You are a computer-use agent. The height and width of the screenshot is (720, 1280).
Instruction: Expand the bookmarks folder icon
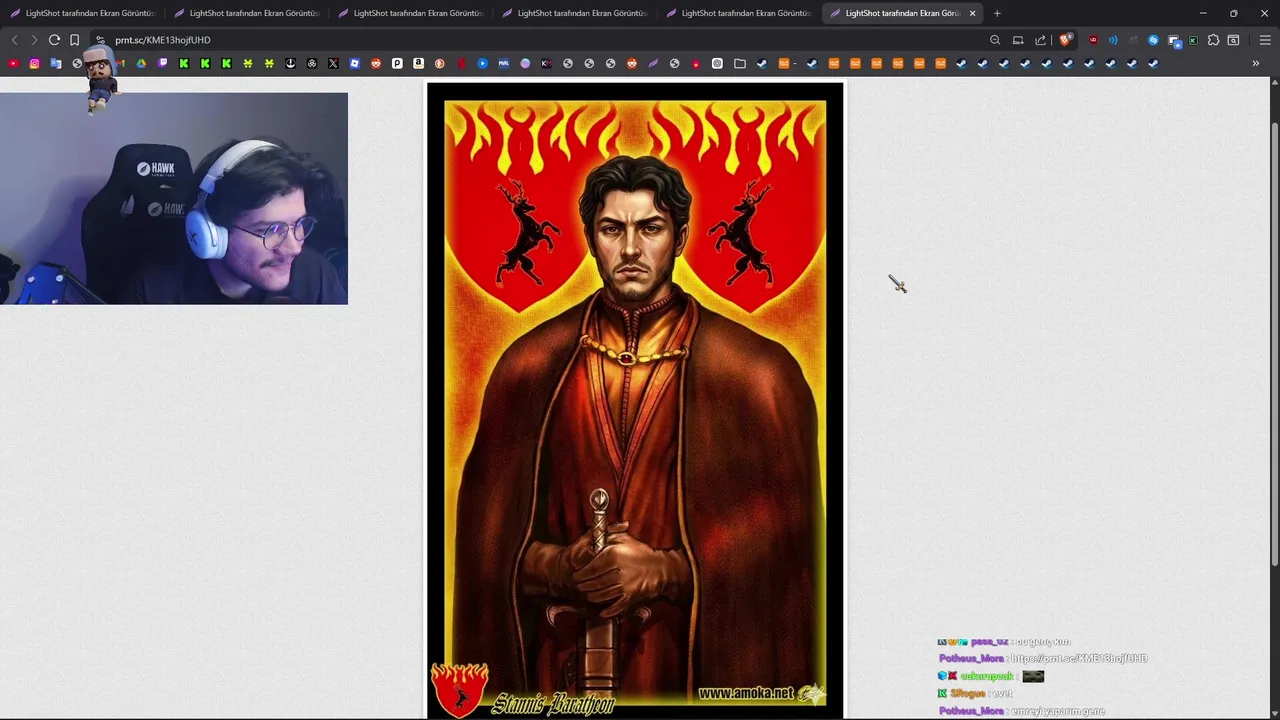(740, 64)
